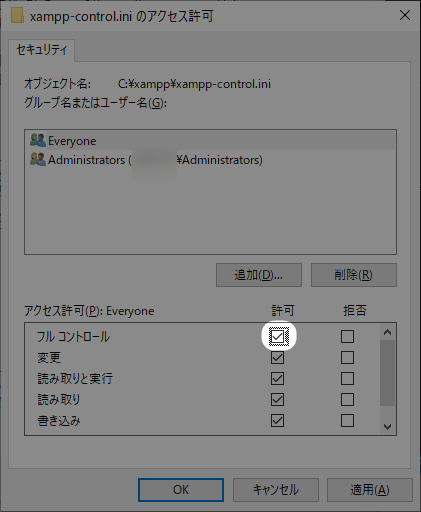Select Everyone in the group list
This screenshot has width=421, height=512.
click(x=210, y=141)
